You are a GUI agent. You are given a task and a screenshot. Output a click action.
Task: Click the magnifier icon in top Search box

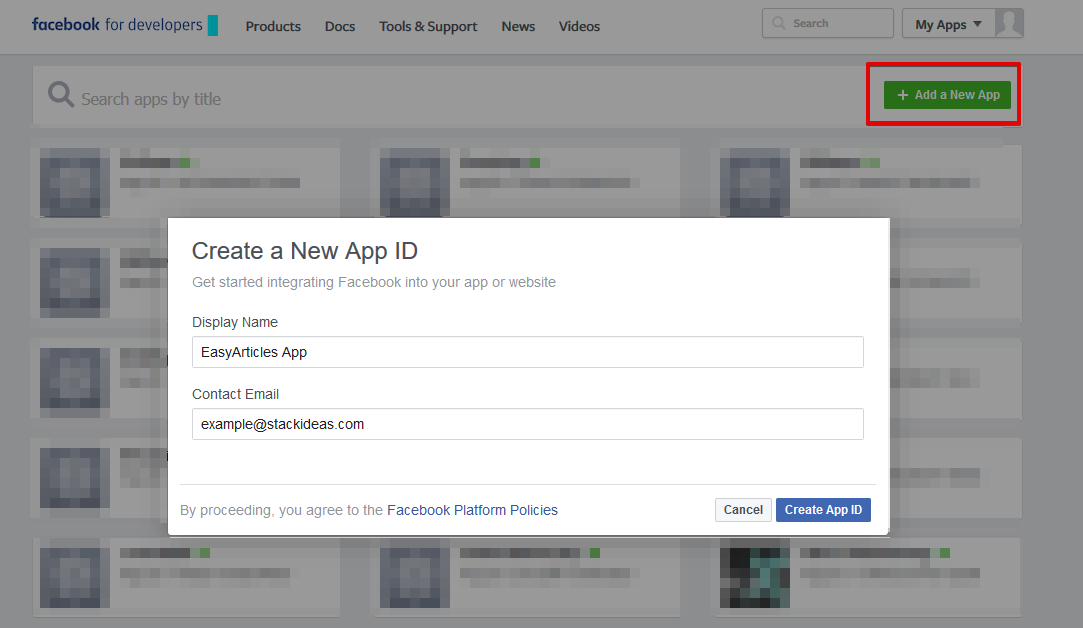778,23
